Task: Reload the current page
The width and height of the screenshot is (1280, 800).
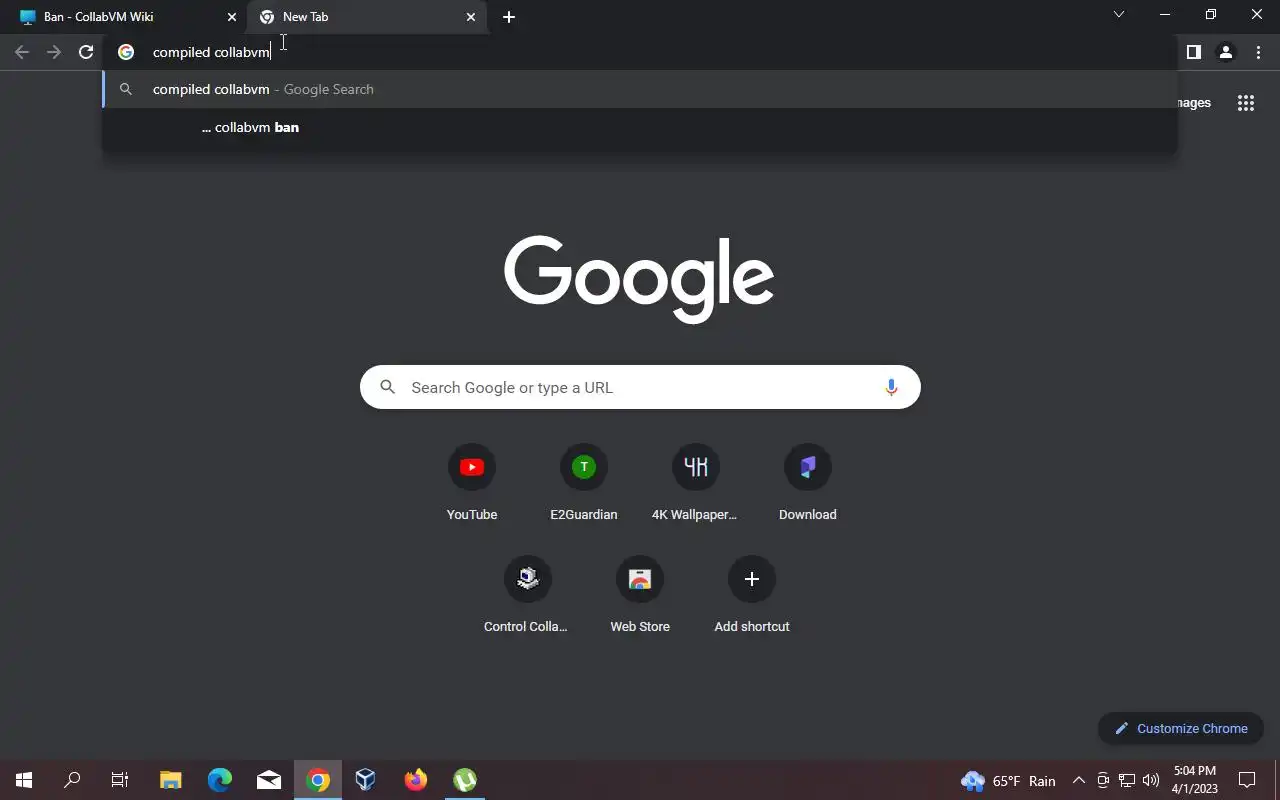Action: pos(86,52)
